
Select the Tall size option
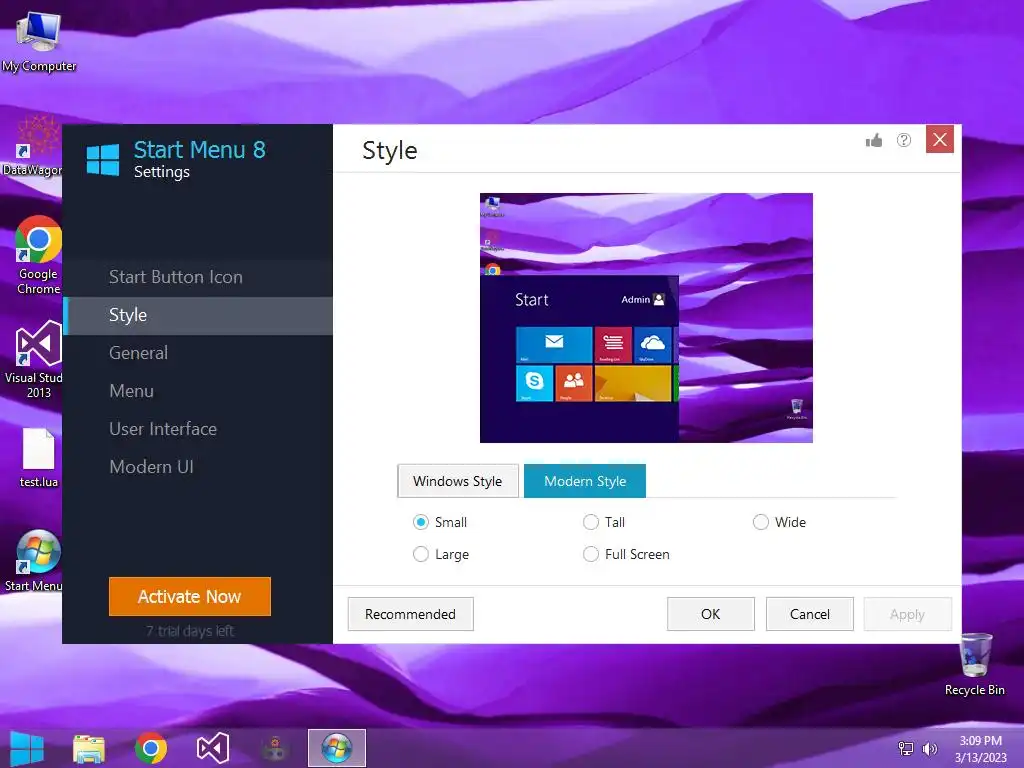[603, 522]
